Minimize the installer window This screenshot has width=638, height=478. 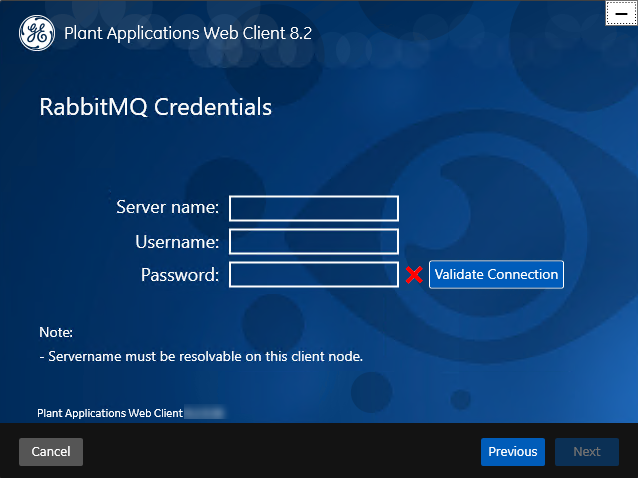click(x=621, y=13)
